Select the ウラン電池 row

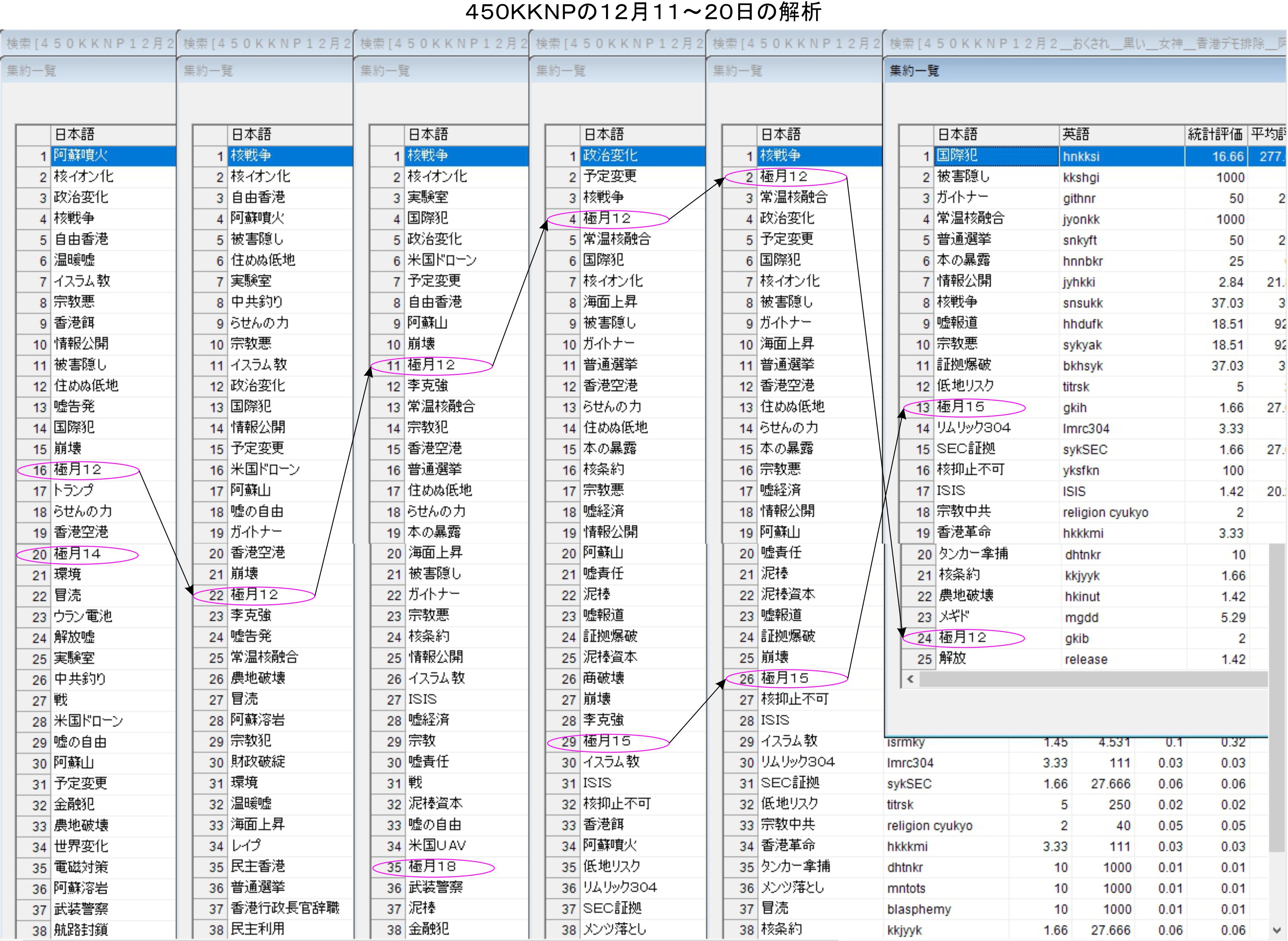coord(83,616)
